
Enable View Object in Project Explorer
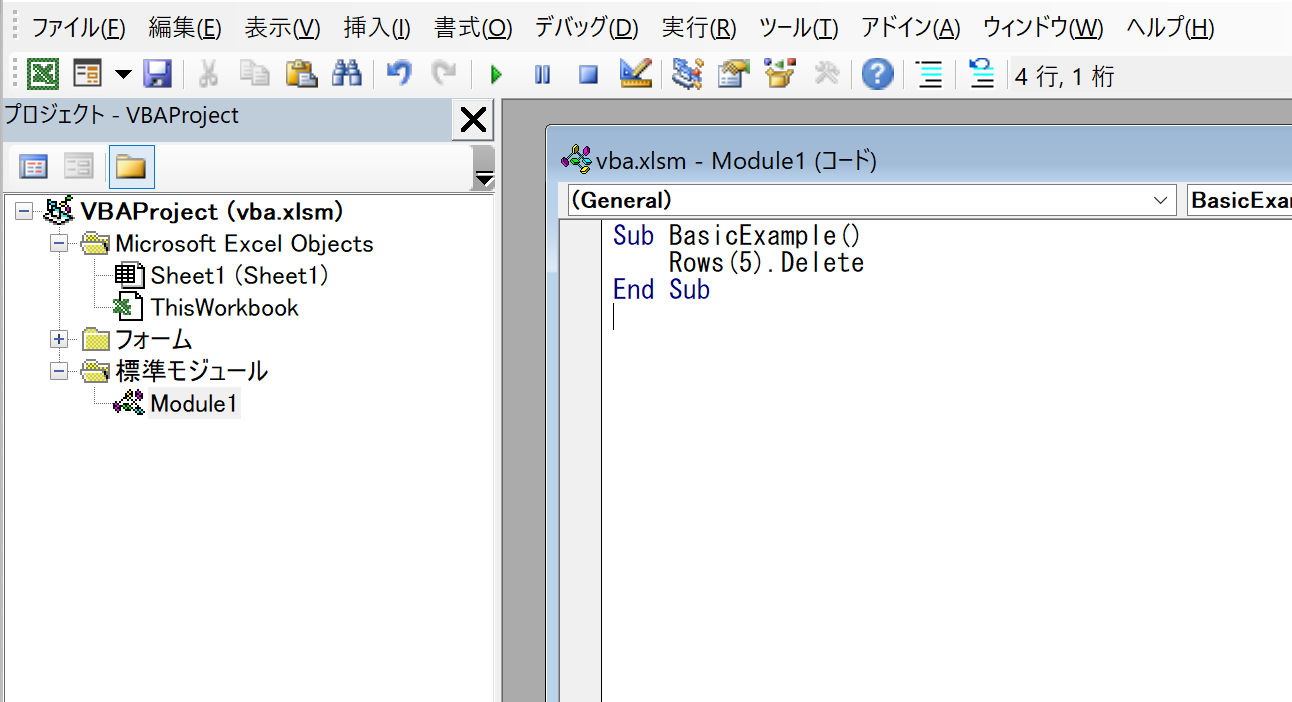pos(78,166)
